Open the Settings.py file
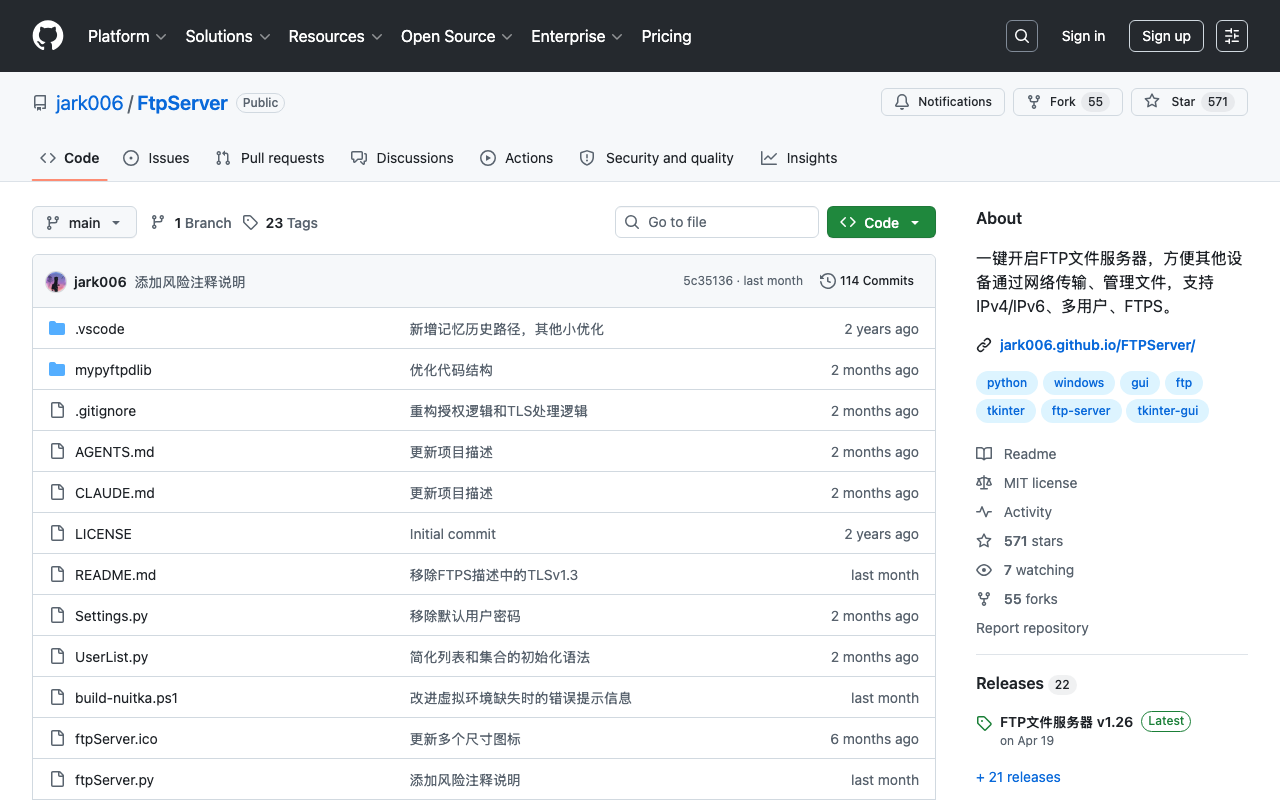Image resolution: width=1280 pixels, height=800 pixels. [x=111, y=616]
